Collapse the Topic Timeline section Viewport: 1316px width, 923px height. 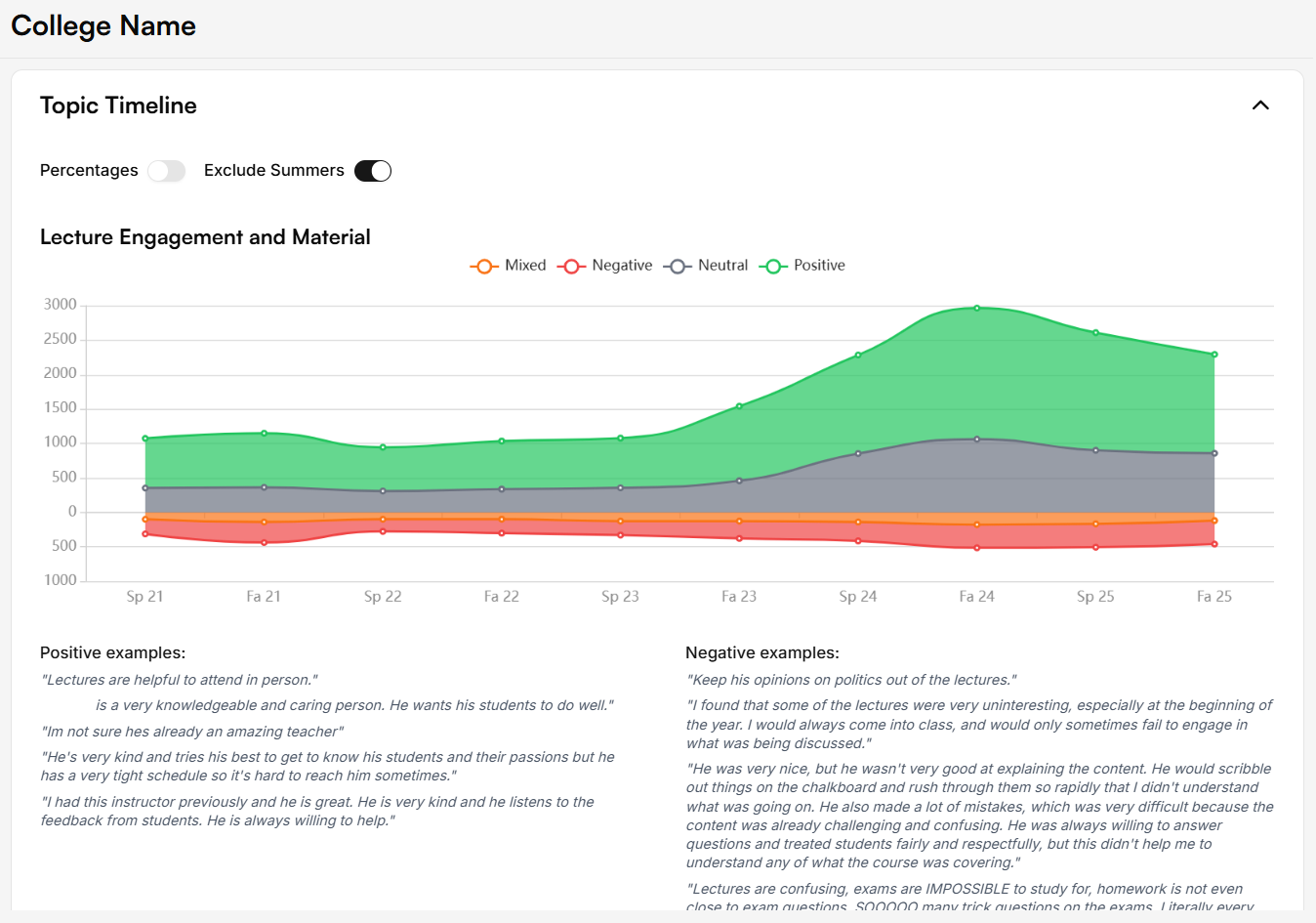coord(1260,105)
